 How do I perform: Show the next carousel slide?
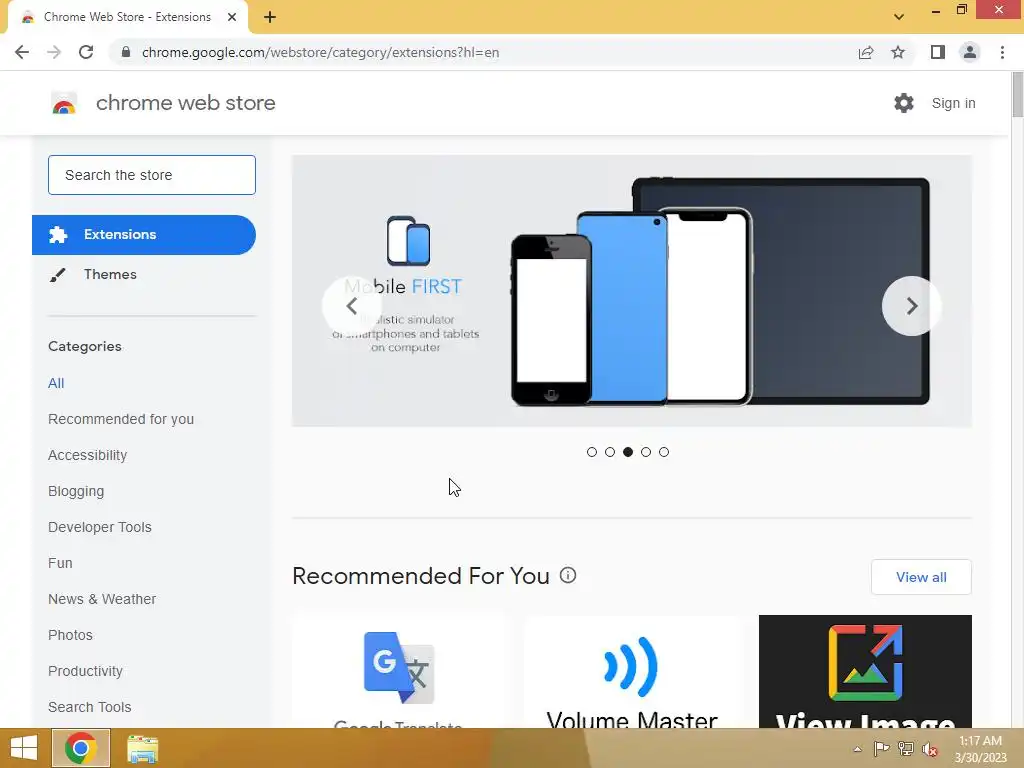pyautogui.click(x=912, y=306)
